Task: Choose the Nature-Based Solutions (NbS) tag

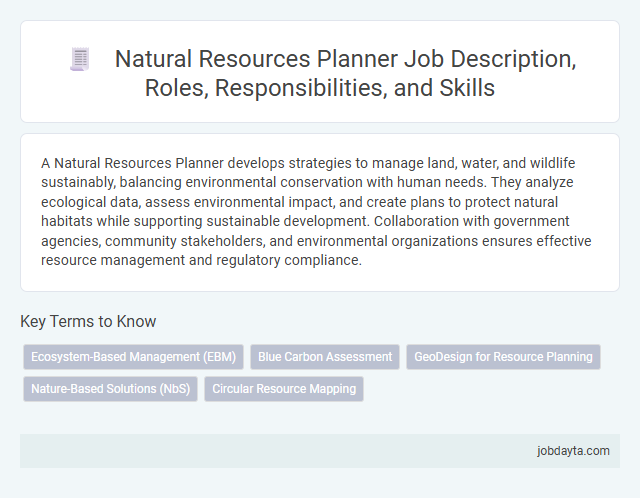Action: pyautogui.click(x=111, y=389)
